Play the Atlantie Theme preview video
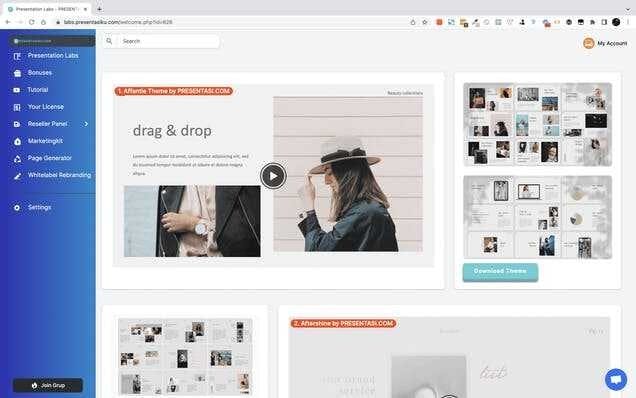The width and height of the screenshot is (636, 398). click(273, 176)
